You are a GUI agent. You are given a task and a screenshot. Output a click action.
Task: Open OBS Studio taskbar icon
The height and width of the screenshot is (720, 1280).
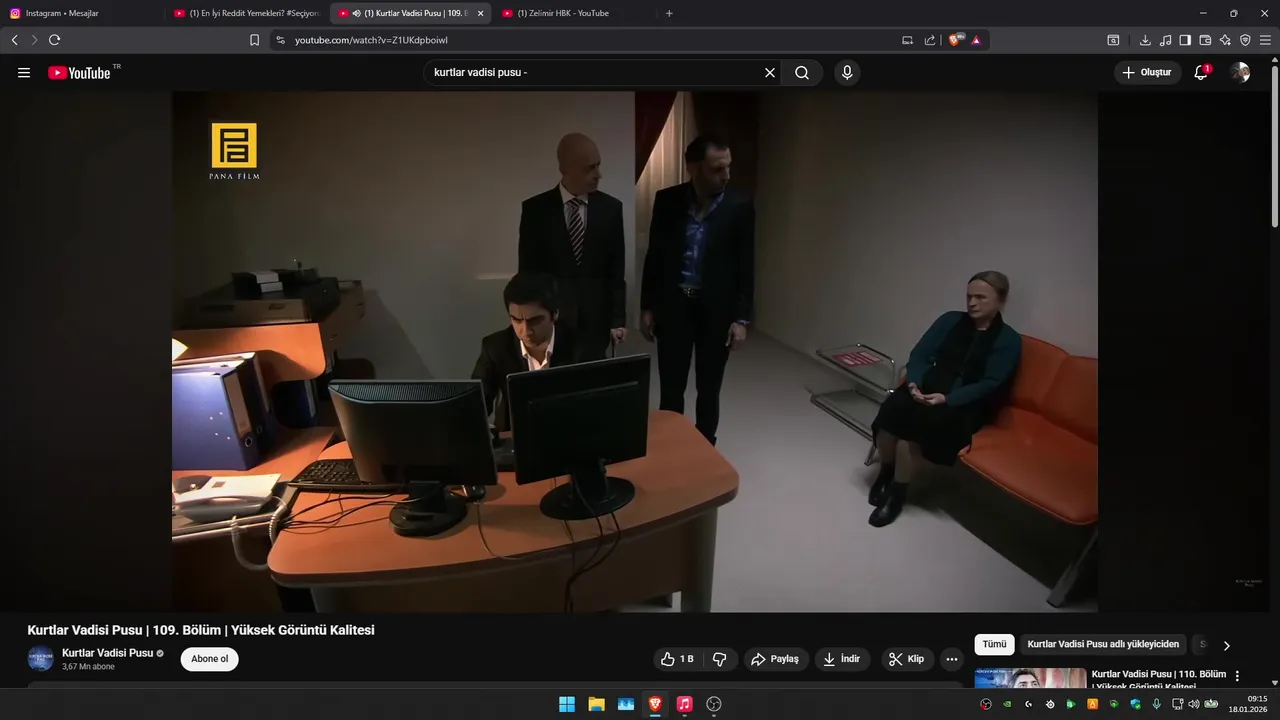pyautogui.click(x=714, y=704)
